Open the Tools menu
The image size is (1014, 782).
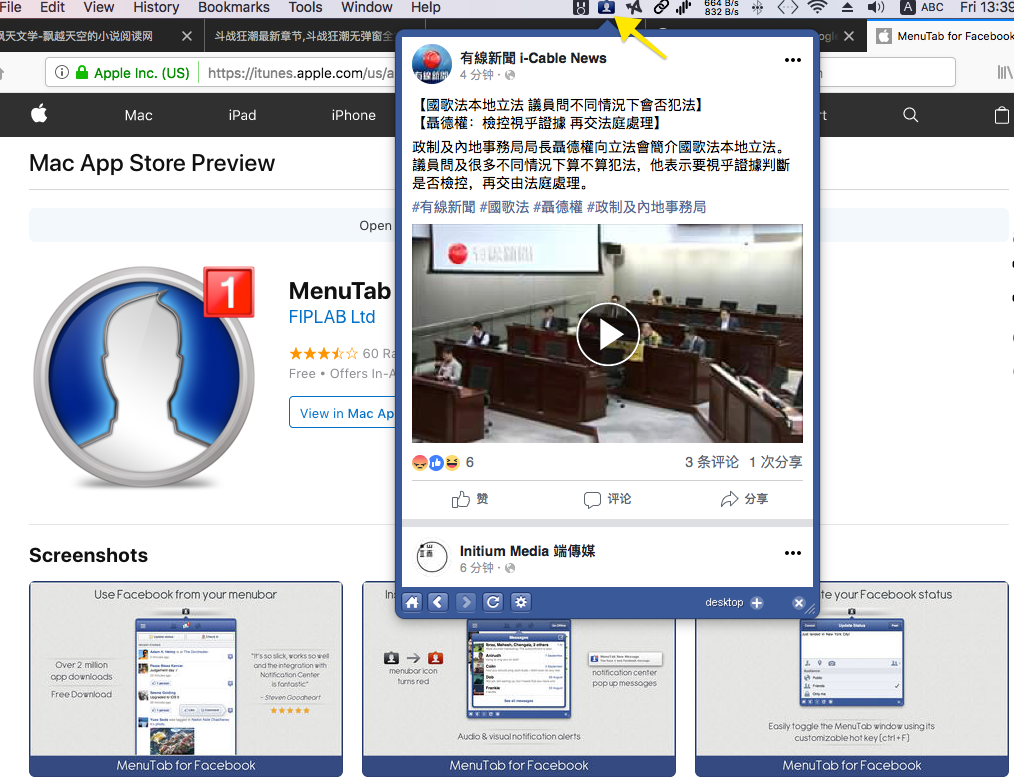[305, 7]
